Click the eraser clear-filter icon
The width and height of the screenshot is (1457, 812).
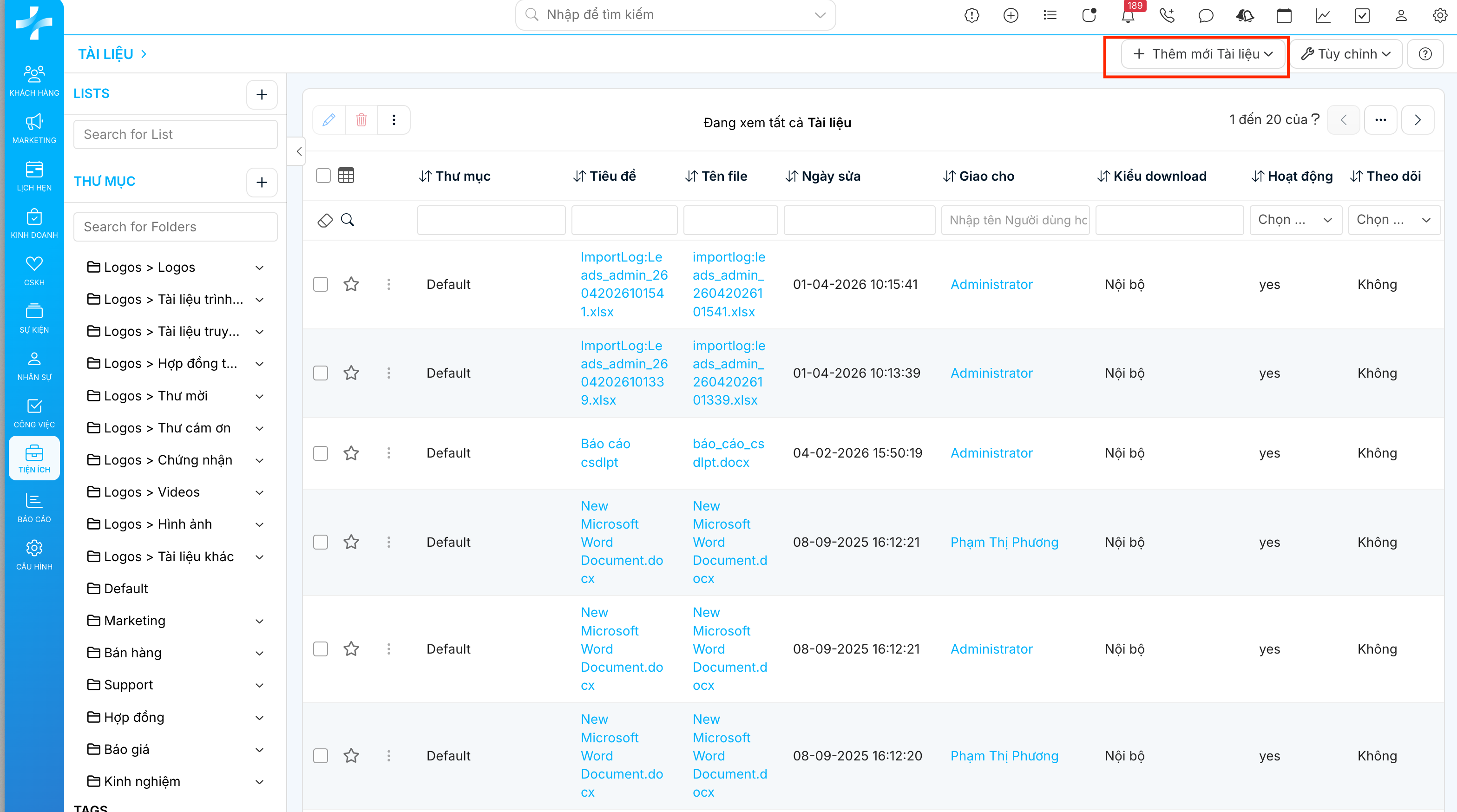point(325,220)
